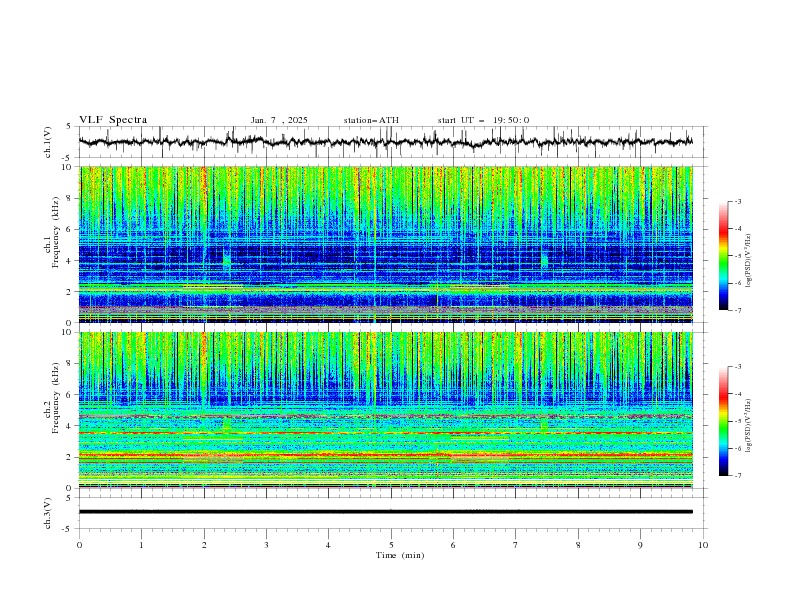Click the ch.2 colorbar "log(PSD)(V²/Hz)" label
792x612 pixels.
(748, 426)
